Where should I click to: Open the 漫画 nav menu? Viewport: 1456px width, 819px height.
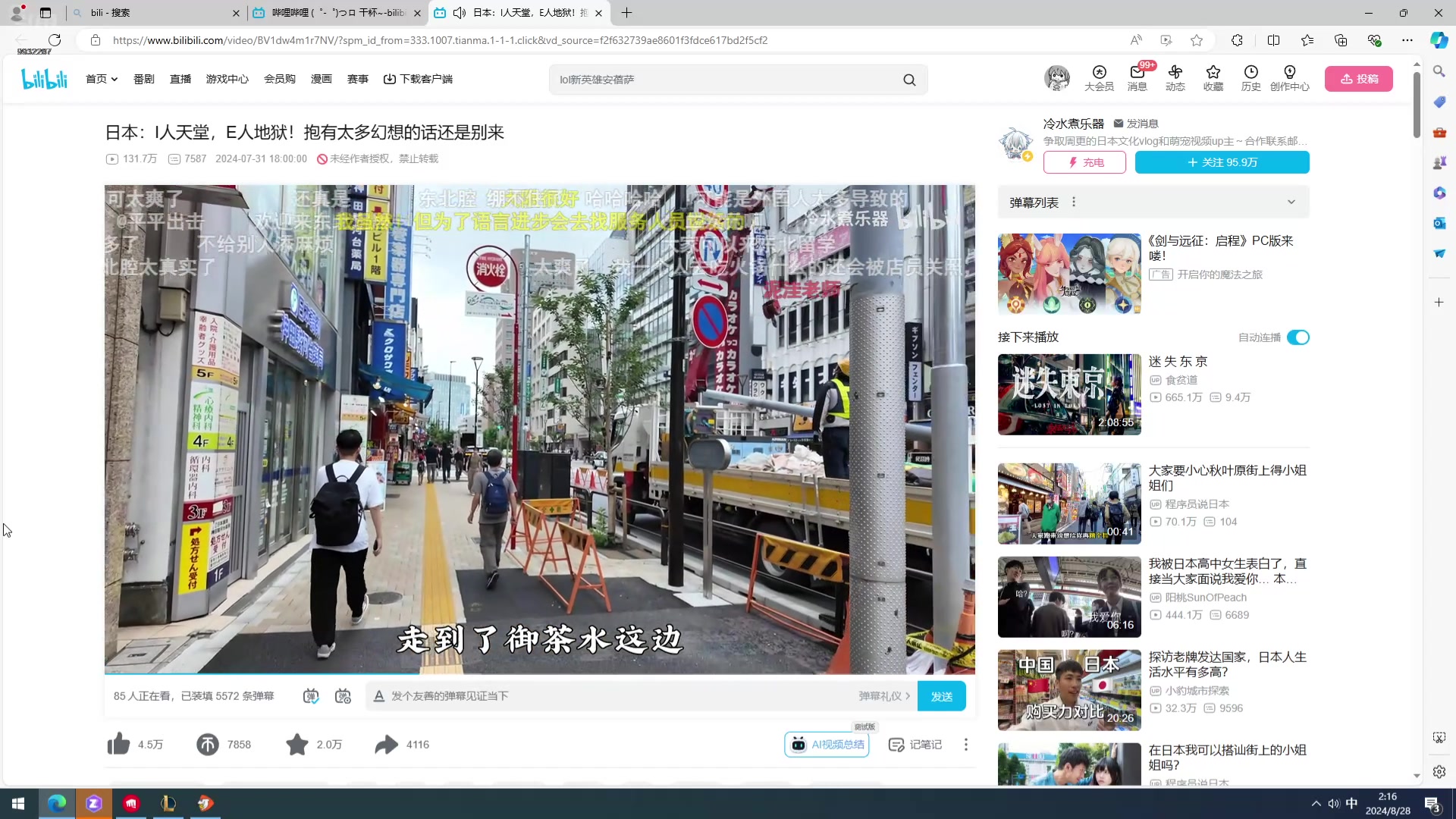coord(322,79)
